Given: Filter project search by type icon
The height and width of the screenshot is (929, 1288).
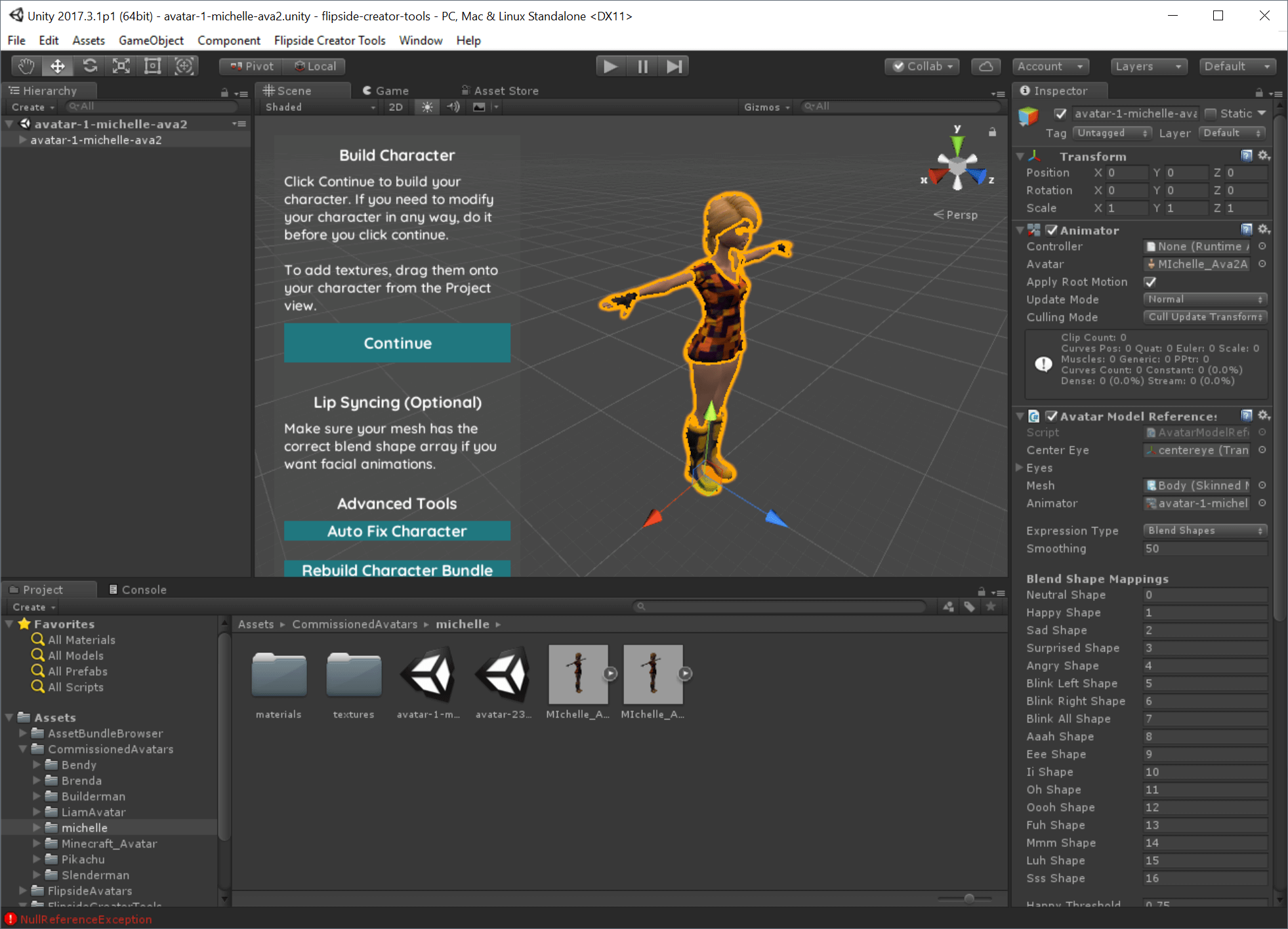Looking at the screenshot, I should [x=949, y=607].
